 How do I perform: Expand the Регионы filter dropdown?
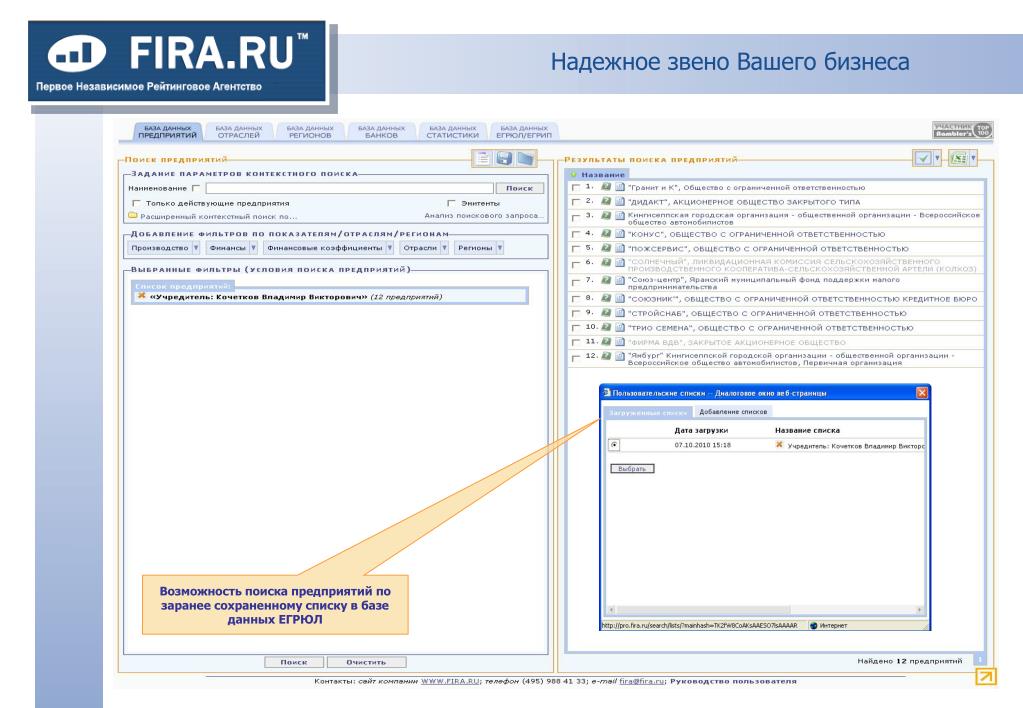click(500, 248)
